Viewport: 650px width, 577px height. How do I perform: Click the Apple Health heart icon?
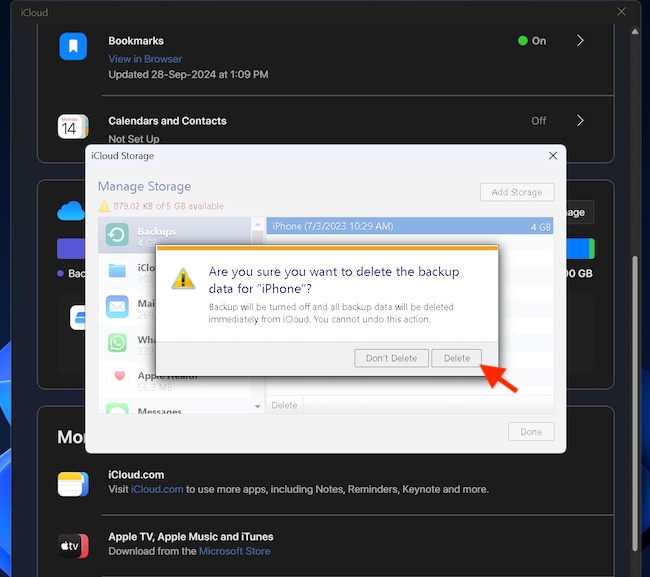pyautogui.click(x=117, y=377)
